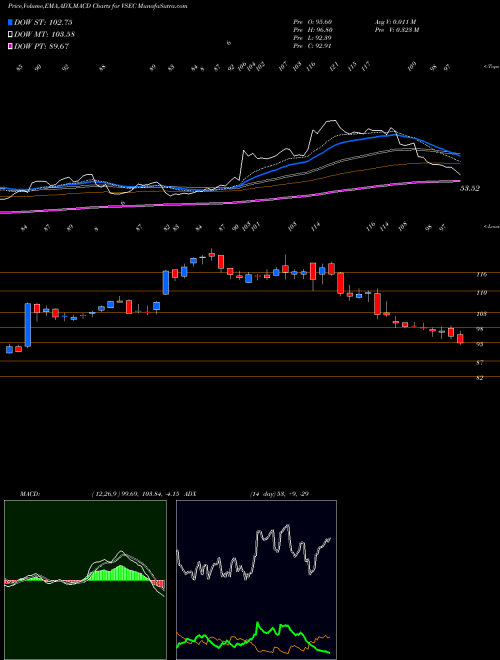Image resolution: width=500 pixels, height=660 pixels.
Task: Click the blue DOW ST legend swatch
Action: (10, 22)
